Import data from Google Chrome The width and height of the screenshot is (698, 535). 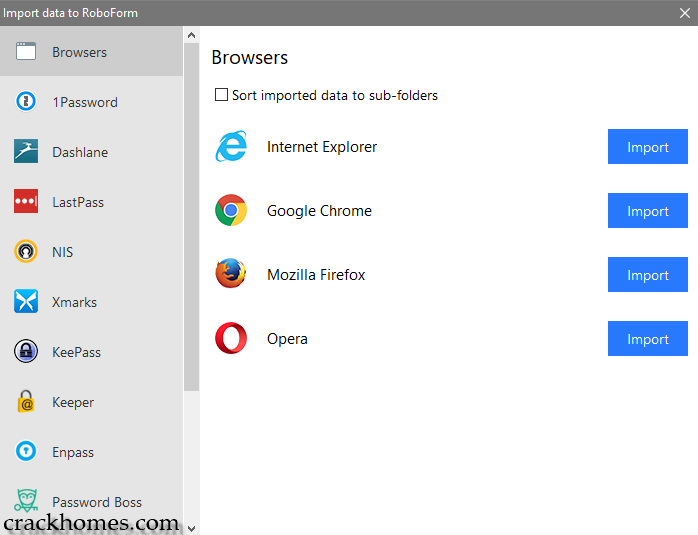click(647, 211)
